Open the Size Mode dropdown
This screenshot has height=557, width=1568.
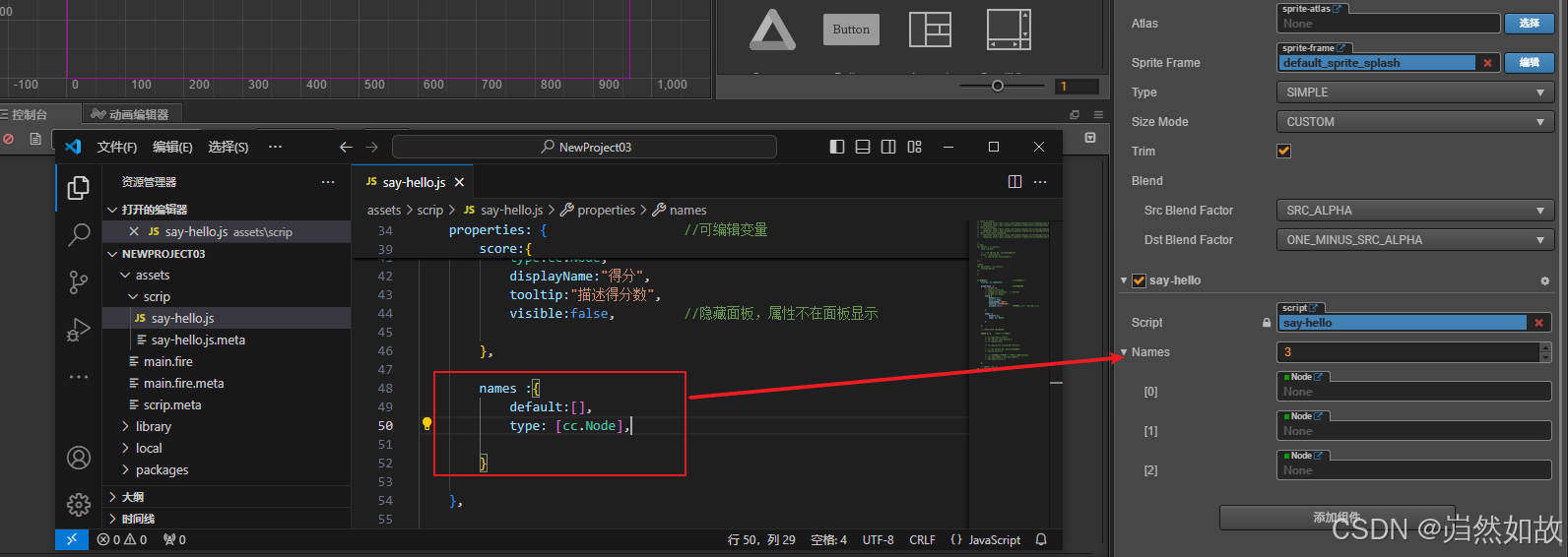[x=1415, y=122]
